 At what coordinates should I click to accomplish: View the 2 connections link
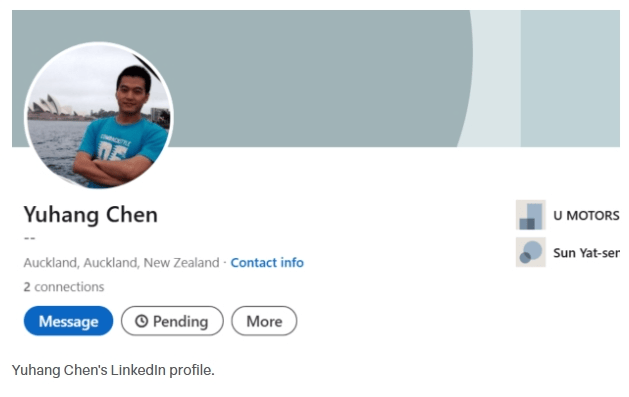point(64,287)
